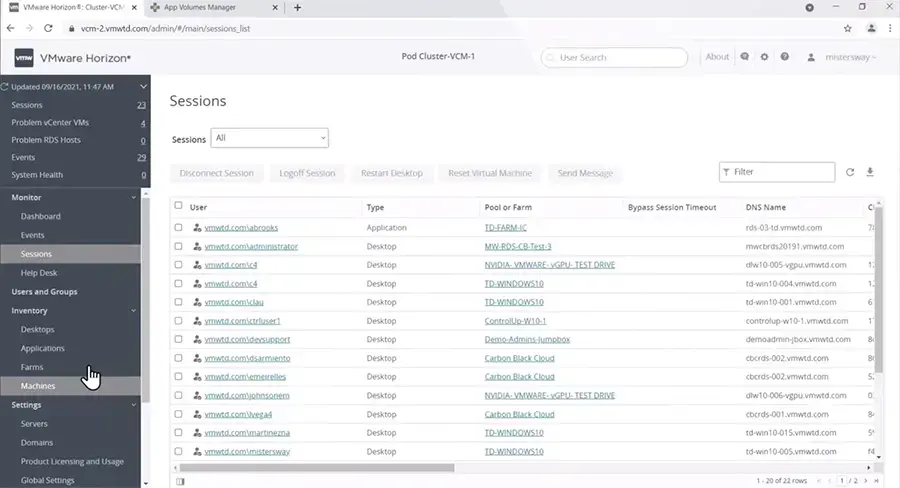
Task: Open Users and Groups
Action: pyautogui.click(x=44, y=292)
